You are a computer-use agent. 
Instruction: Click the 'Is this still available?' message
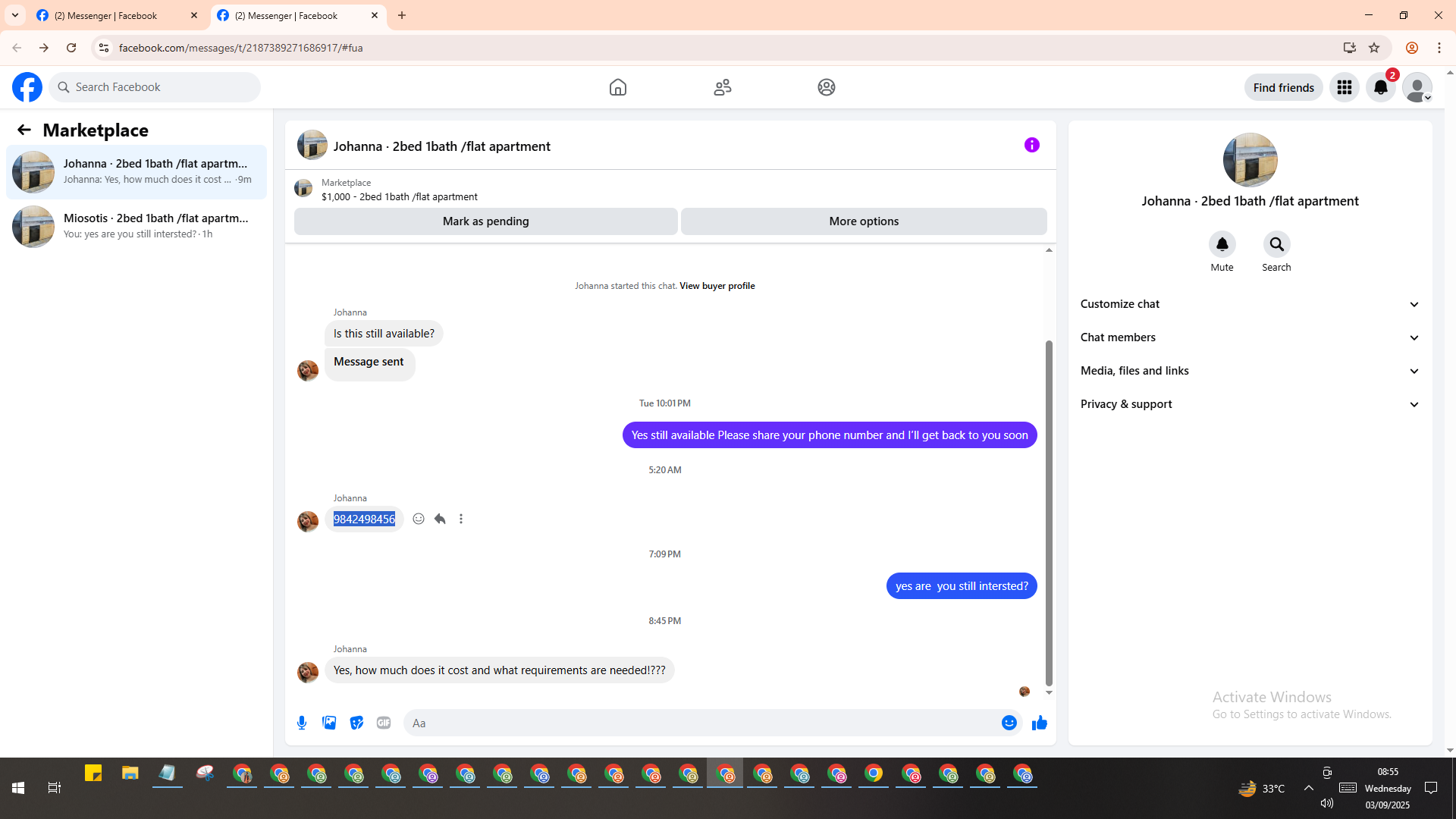point(384,334)
